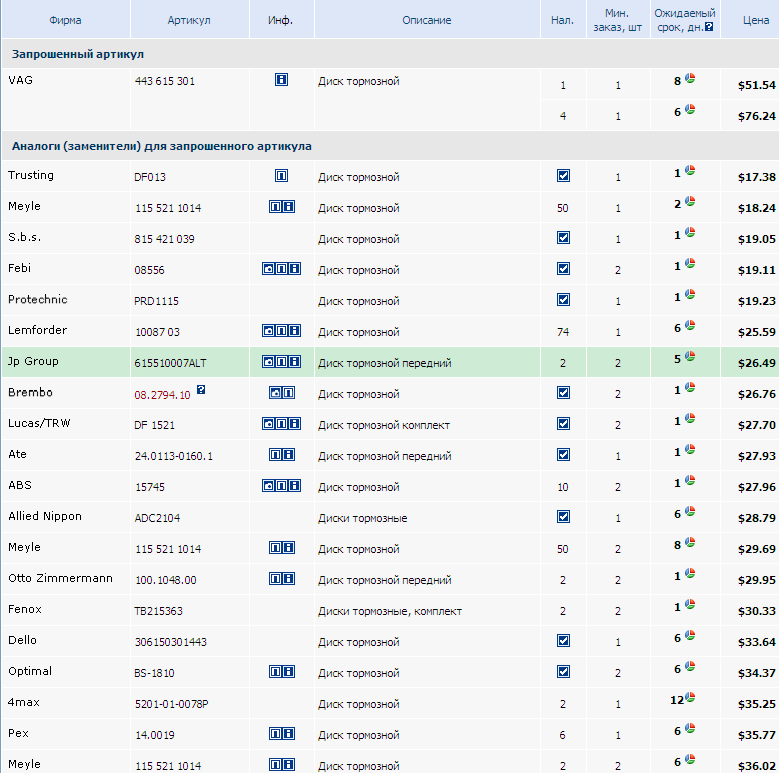Toggle availability checkbox in the Lucas/TRW row
The height and width of the screenshot is (773, 779).
point(563,423)
